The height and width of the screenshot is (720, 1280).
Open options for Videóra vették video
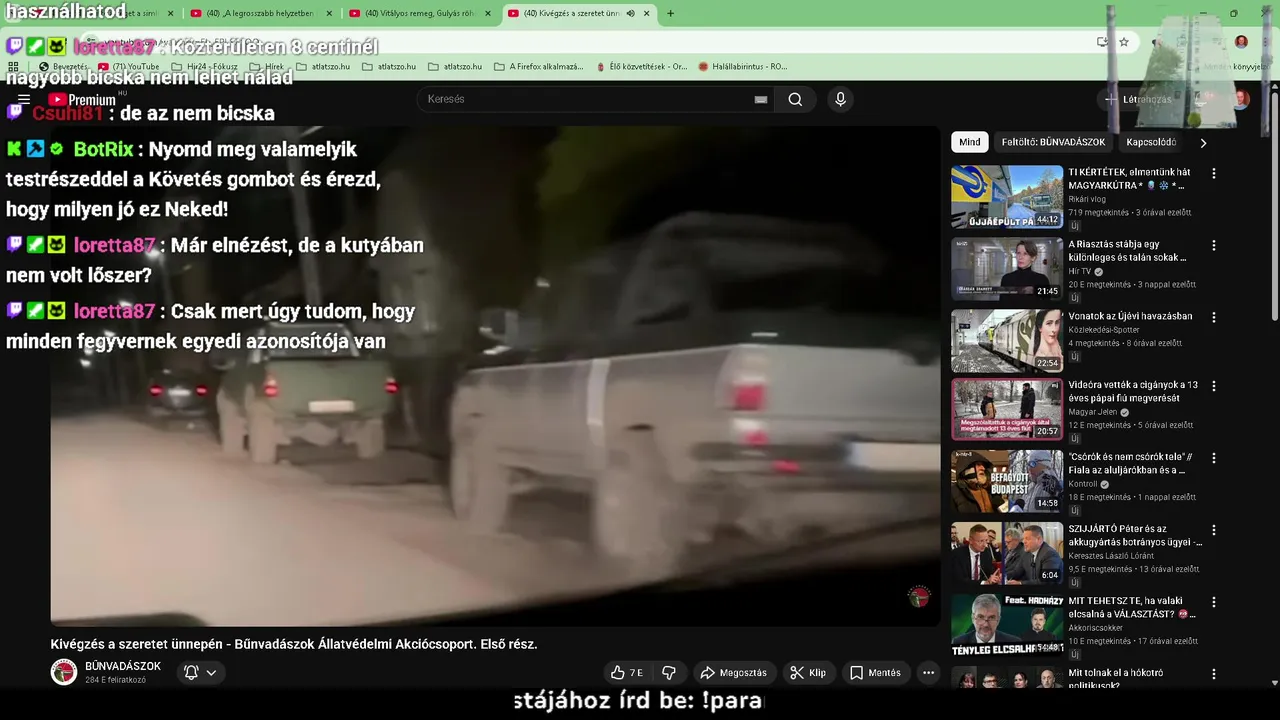pyautogui.click(x=1214, y=386)
